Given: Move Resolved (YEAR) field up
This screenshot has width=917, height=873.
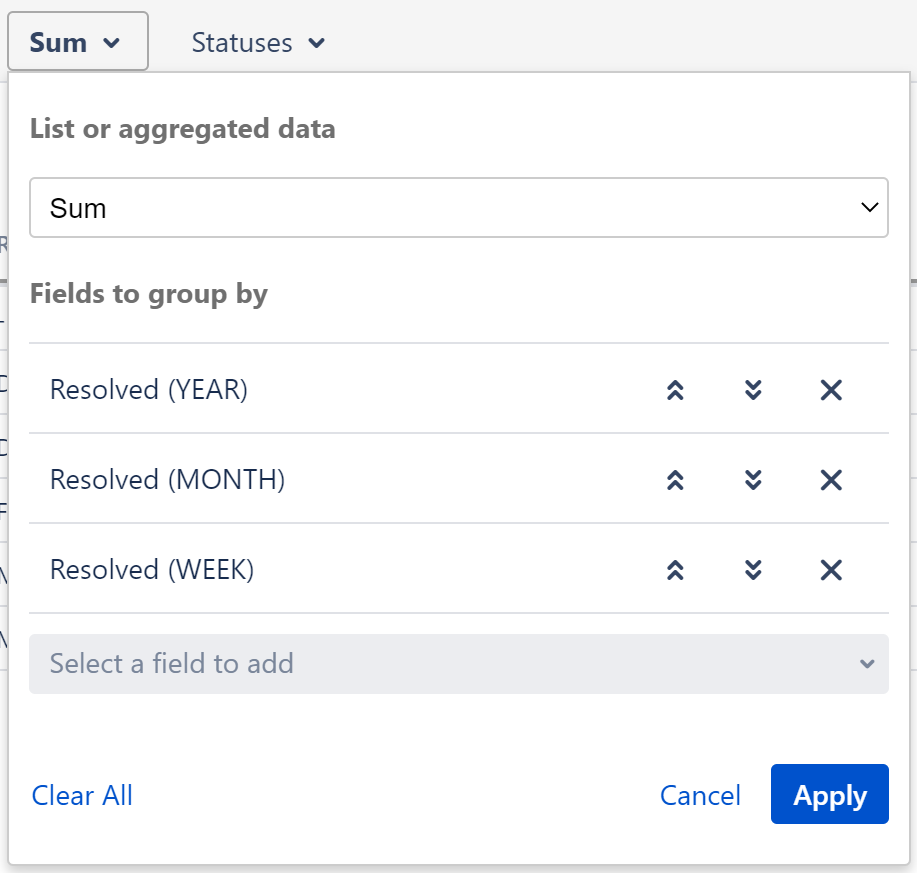Looking at the screenshot, I should coord(675,390).
